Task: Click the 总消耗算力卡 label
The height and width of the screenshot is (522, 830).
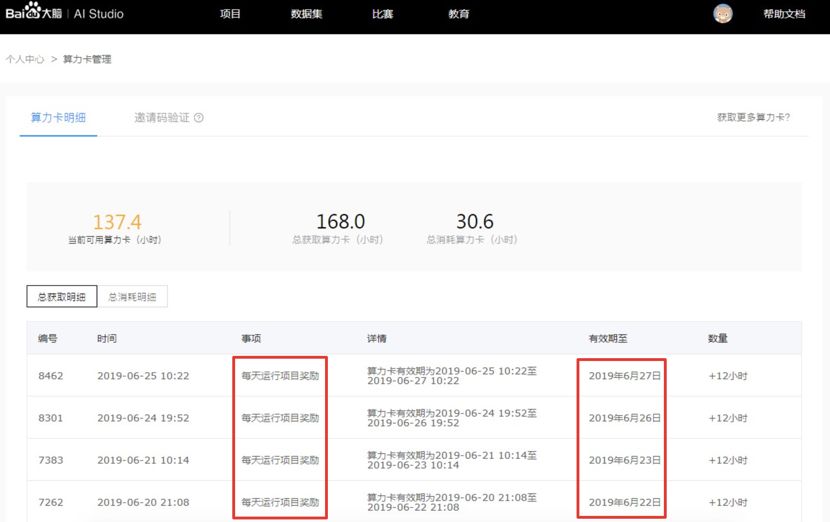Action: 472,239
